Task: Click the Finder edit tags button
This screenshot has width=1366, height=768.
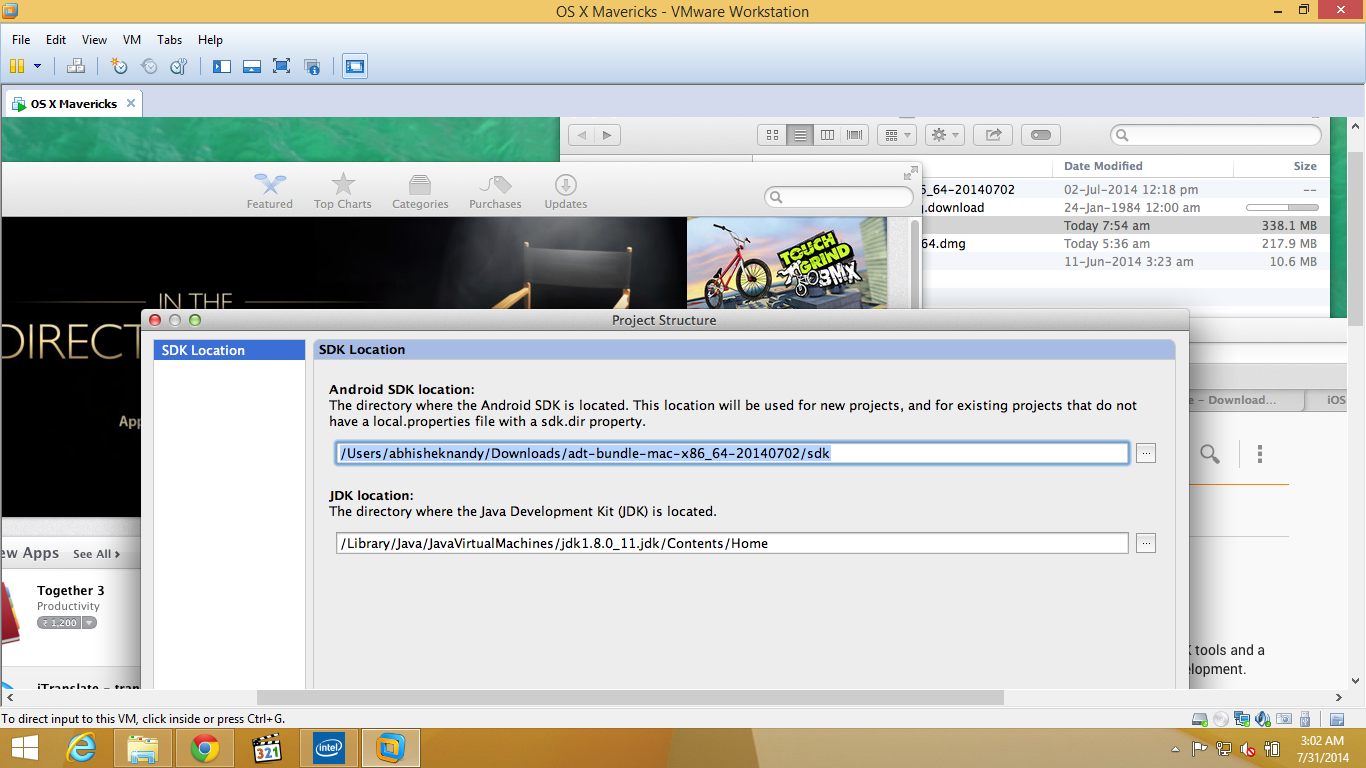Action: [1041, 135]
